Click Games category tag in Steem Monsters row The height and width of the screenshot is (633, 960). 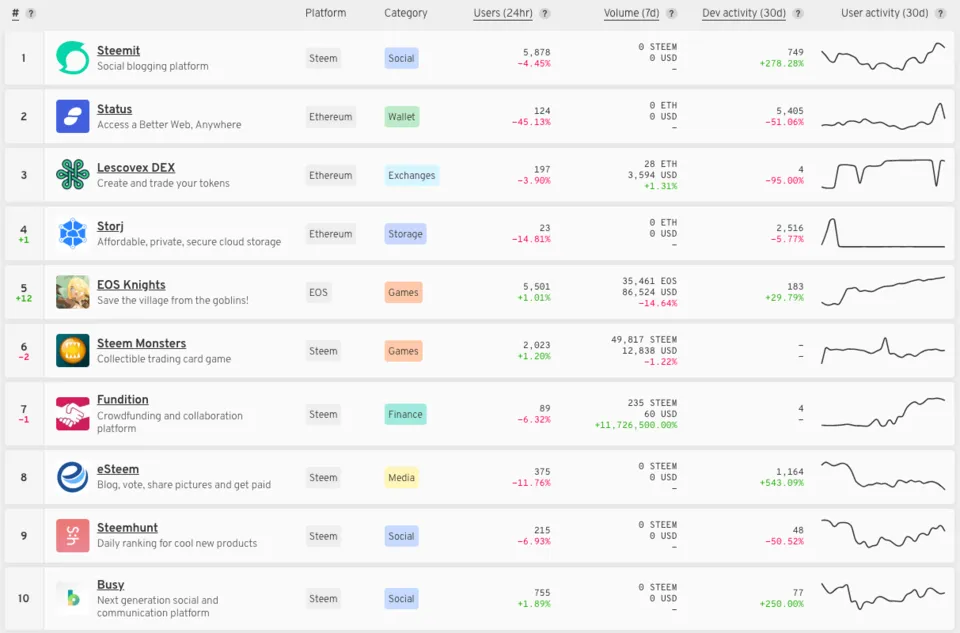click(403, 351)
